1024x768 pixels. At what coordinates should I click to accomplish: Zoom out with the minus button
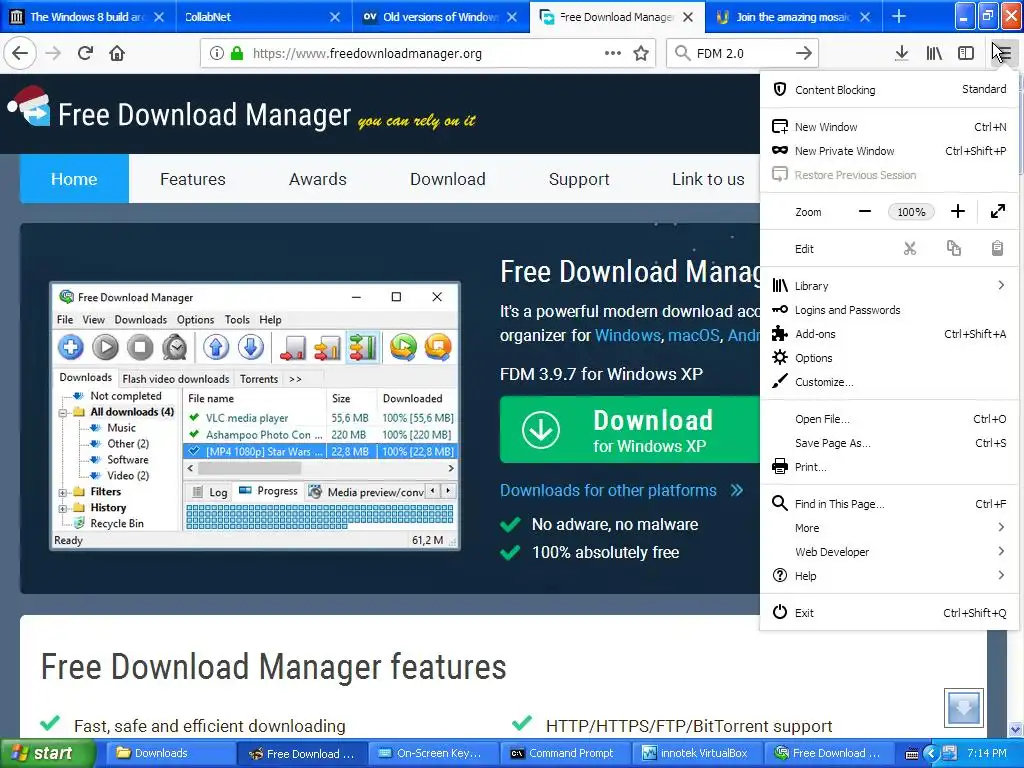pyautogui.click(x=865, y=212)
